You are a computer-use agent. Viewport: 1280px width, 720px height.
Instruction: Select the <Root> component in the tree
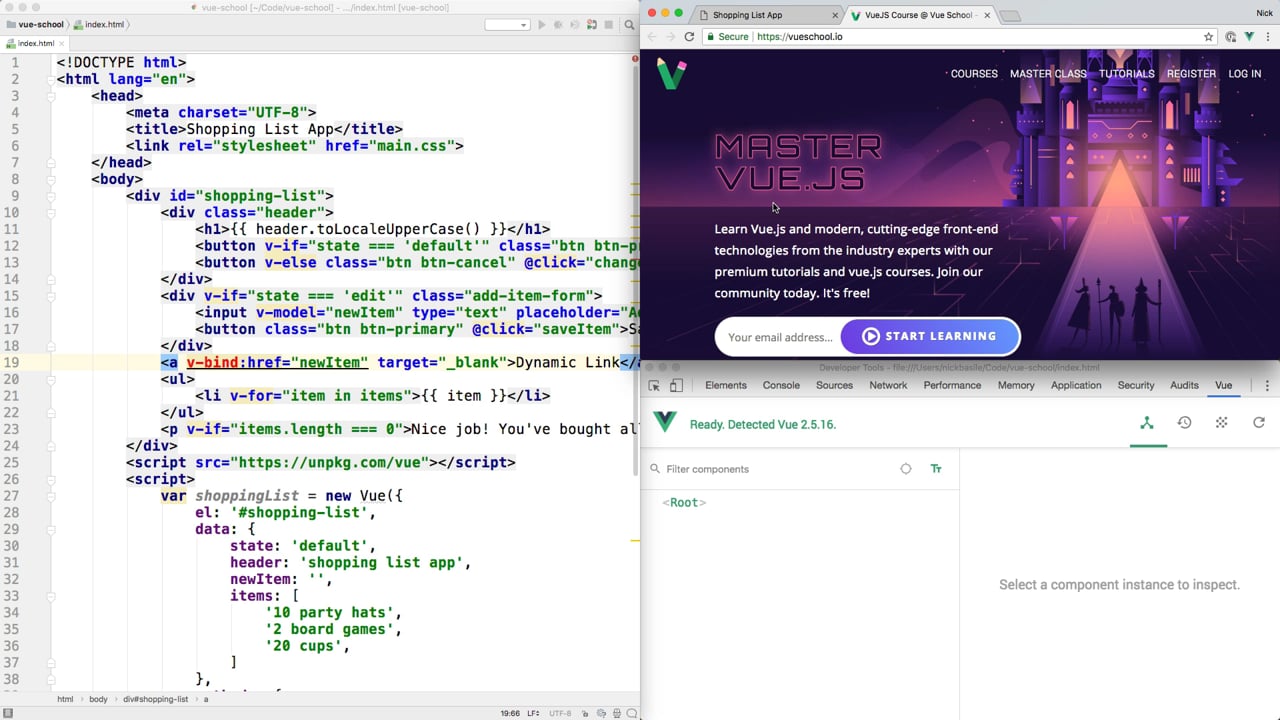[684, 502]
